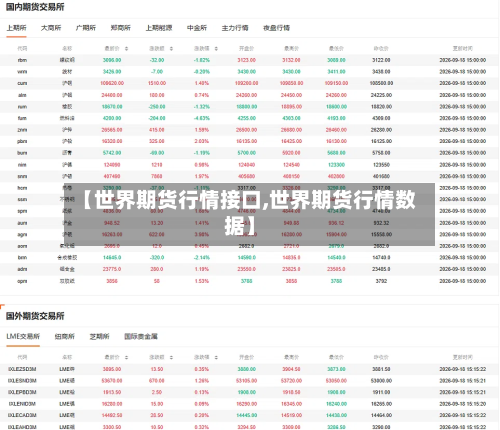This screenshot has height=430, width=500.
Task: Click the spm code cell
Action: pos(22,211)
